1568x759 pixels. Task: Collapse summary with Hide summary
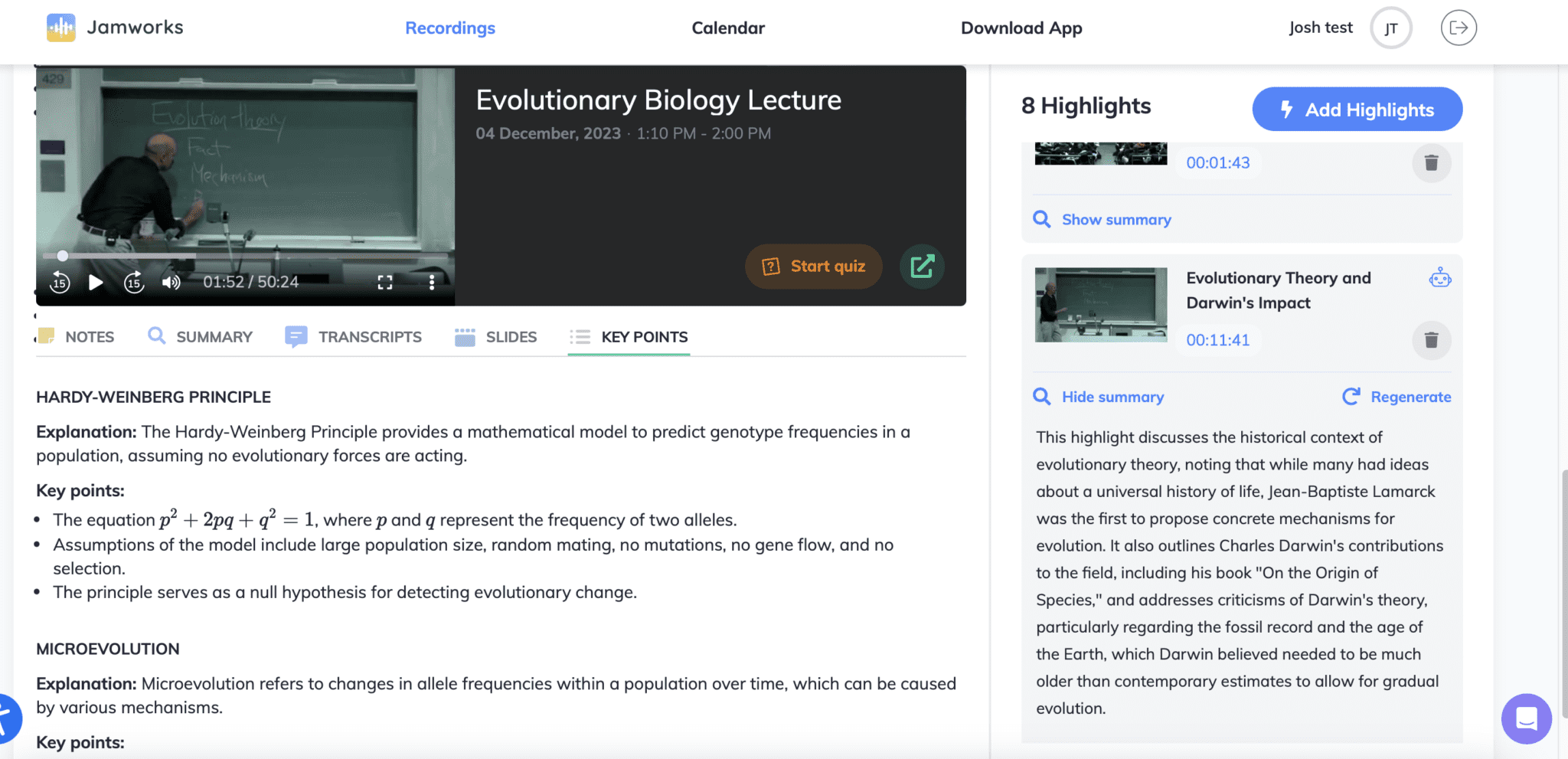pyautogui.click(x=1112, y=397)
